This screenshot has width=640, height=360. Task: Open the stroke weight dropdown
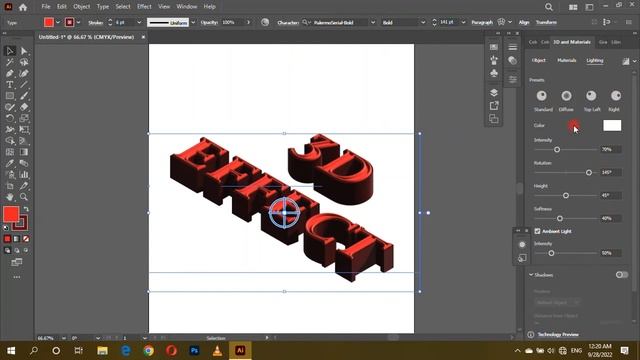tap(139, 22)
